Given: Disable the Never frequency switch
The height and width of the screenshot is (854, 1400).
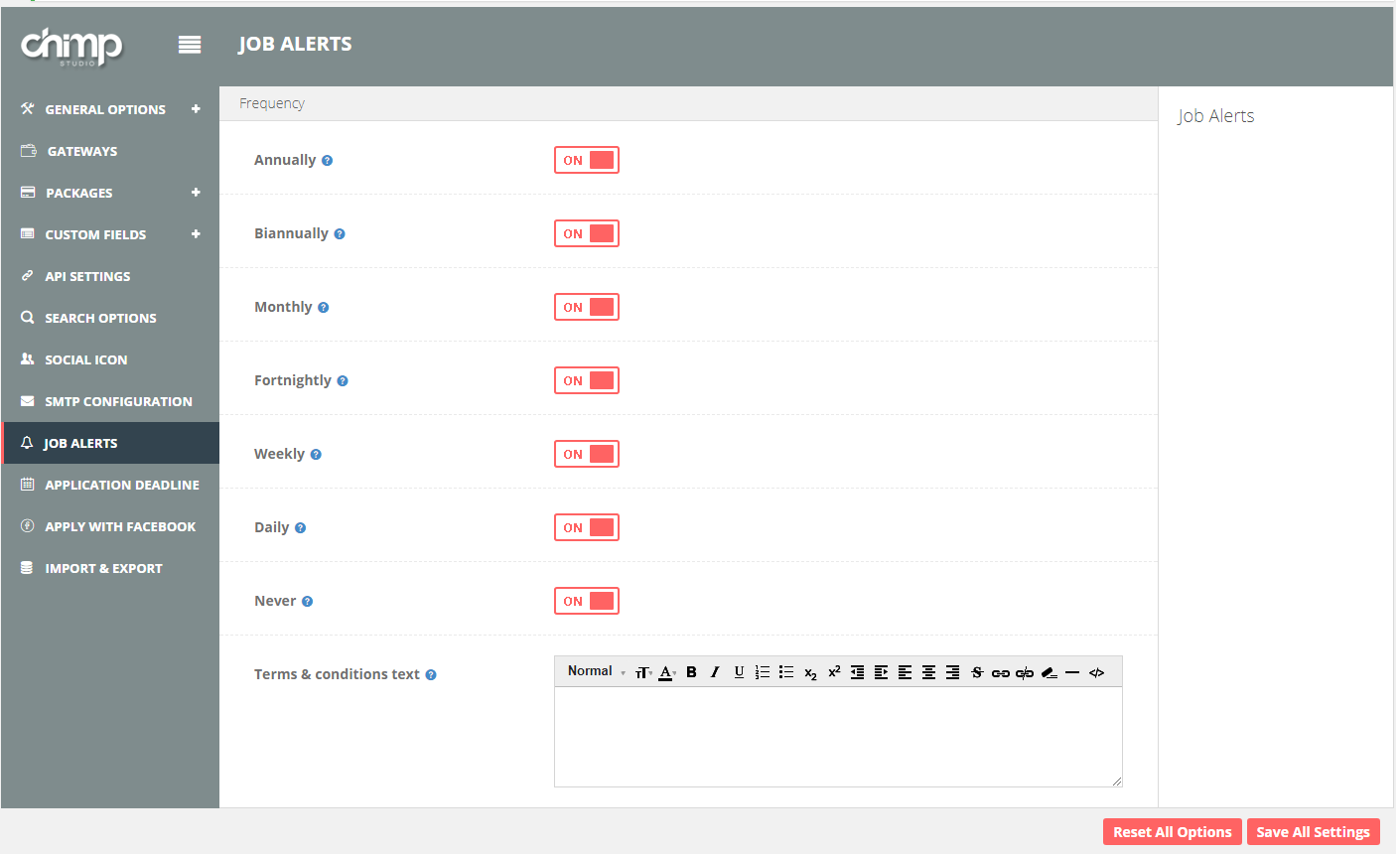Looking at the screenshot, I should [587, 601].
